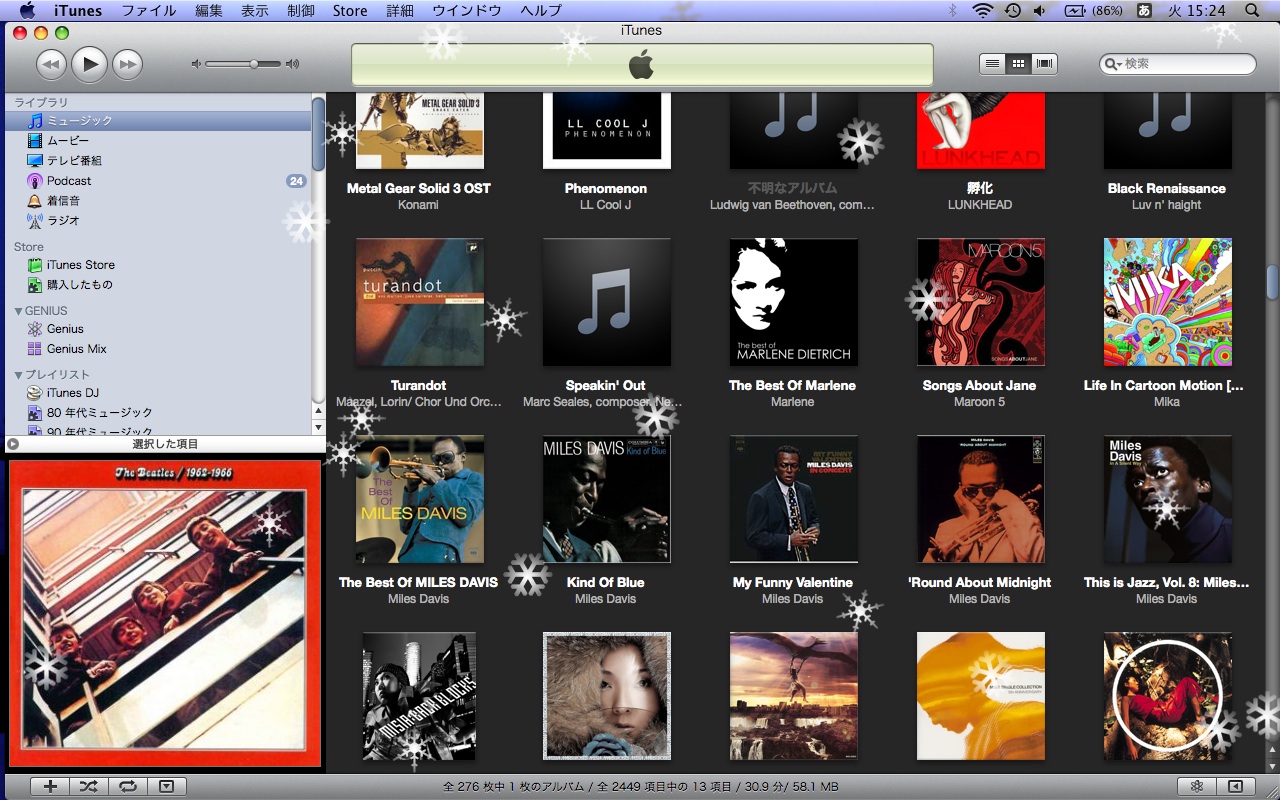The height and width of the screenshot is (800, 1280).
Task: Adjust the volume slider knob
Action: point(254,64)
